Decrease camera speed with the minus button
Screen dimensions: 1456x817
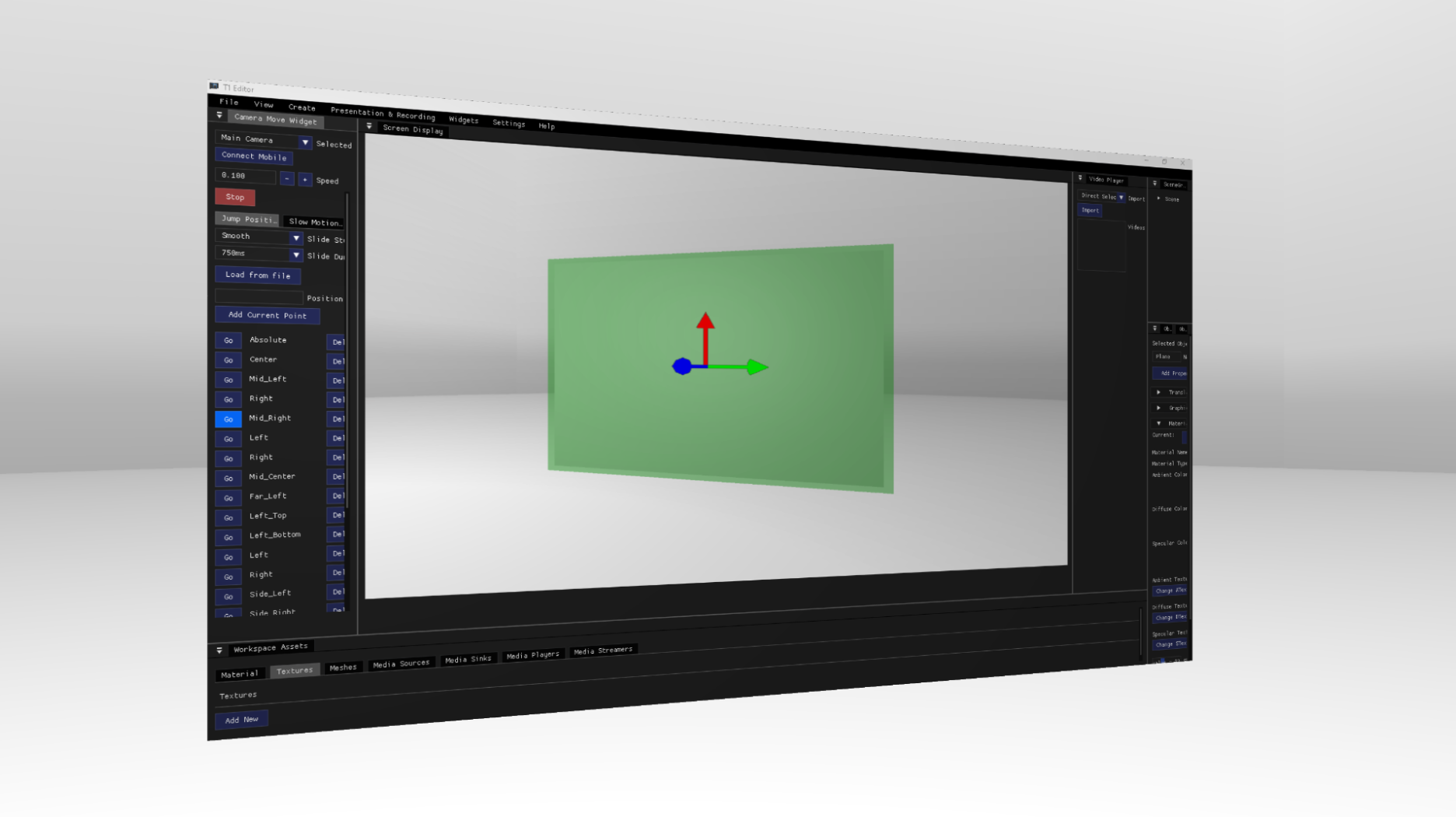(x=287, y=178)
